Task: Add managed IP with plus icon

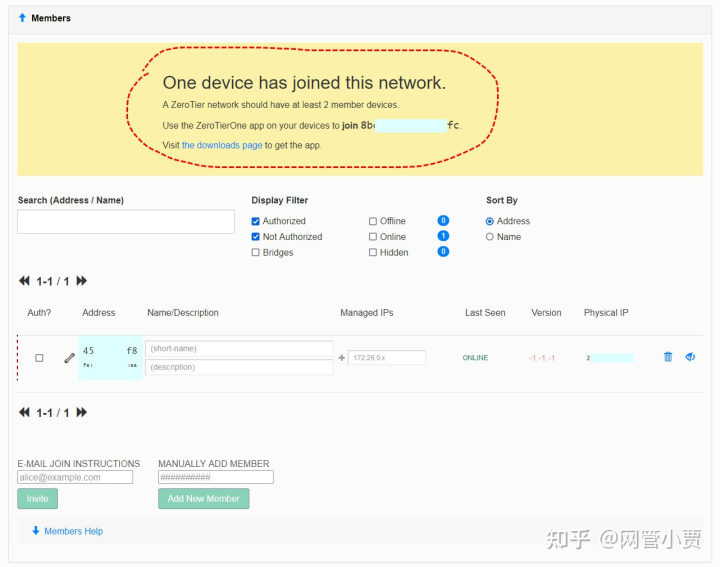Action: click(341, 358)
